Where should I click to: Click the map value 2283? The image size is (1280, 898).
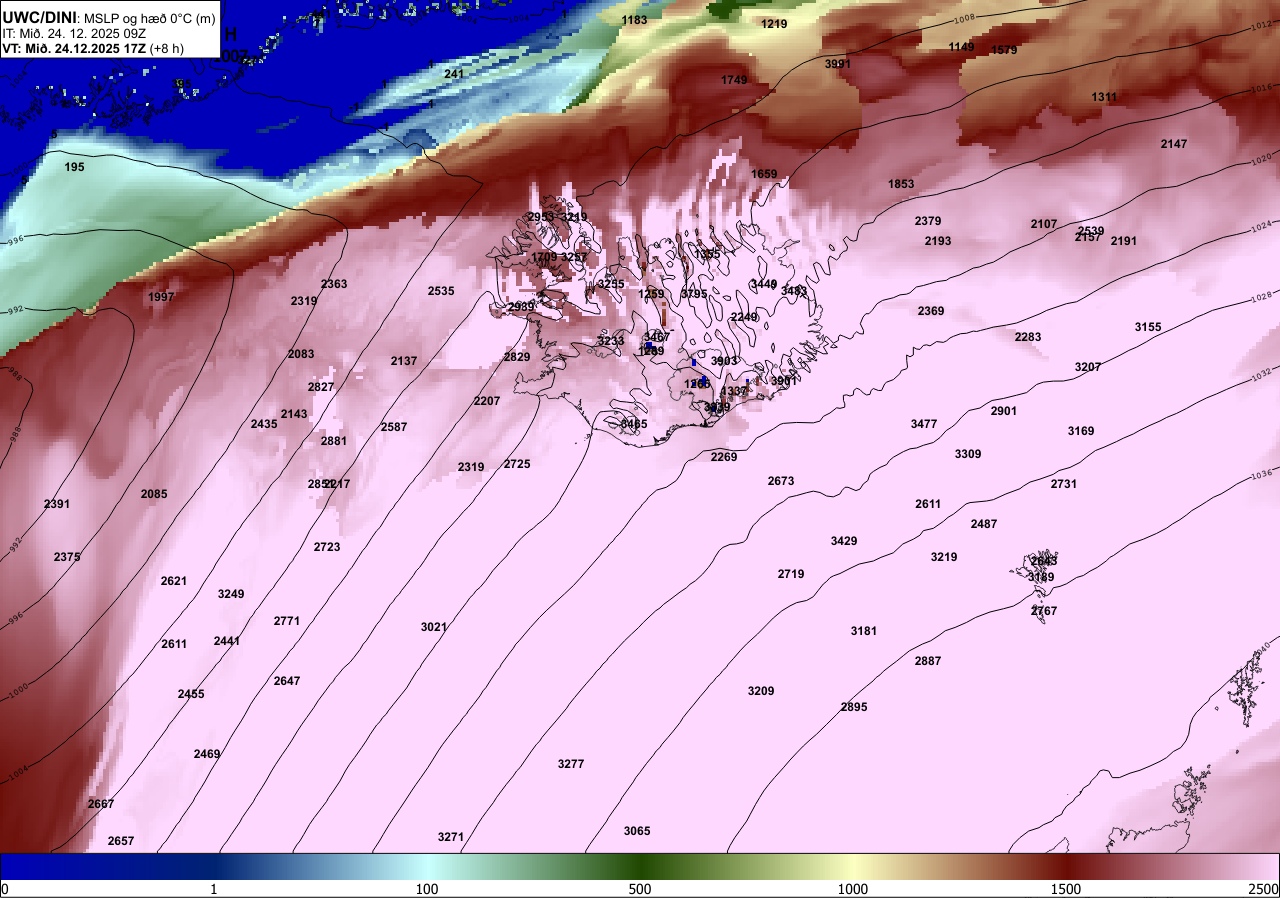[x=1028, y=337]
